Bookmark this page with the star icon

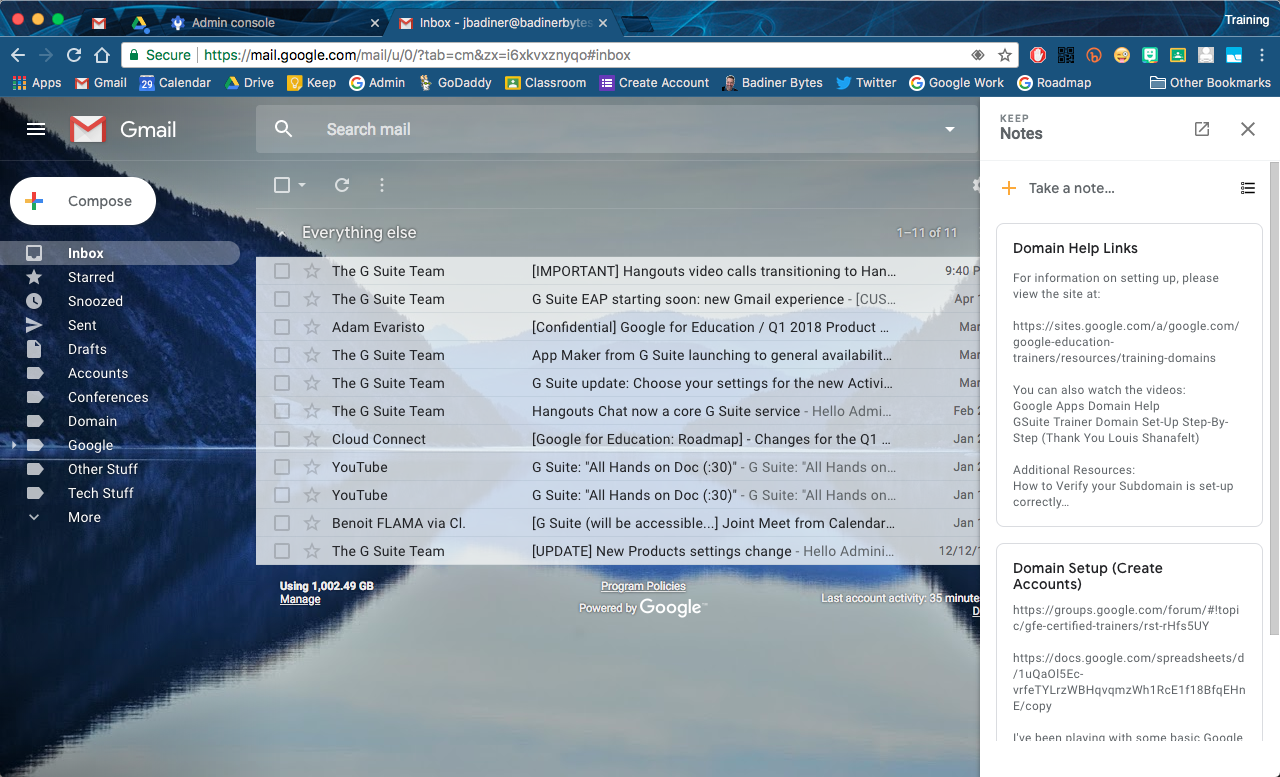(1005, 55)
